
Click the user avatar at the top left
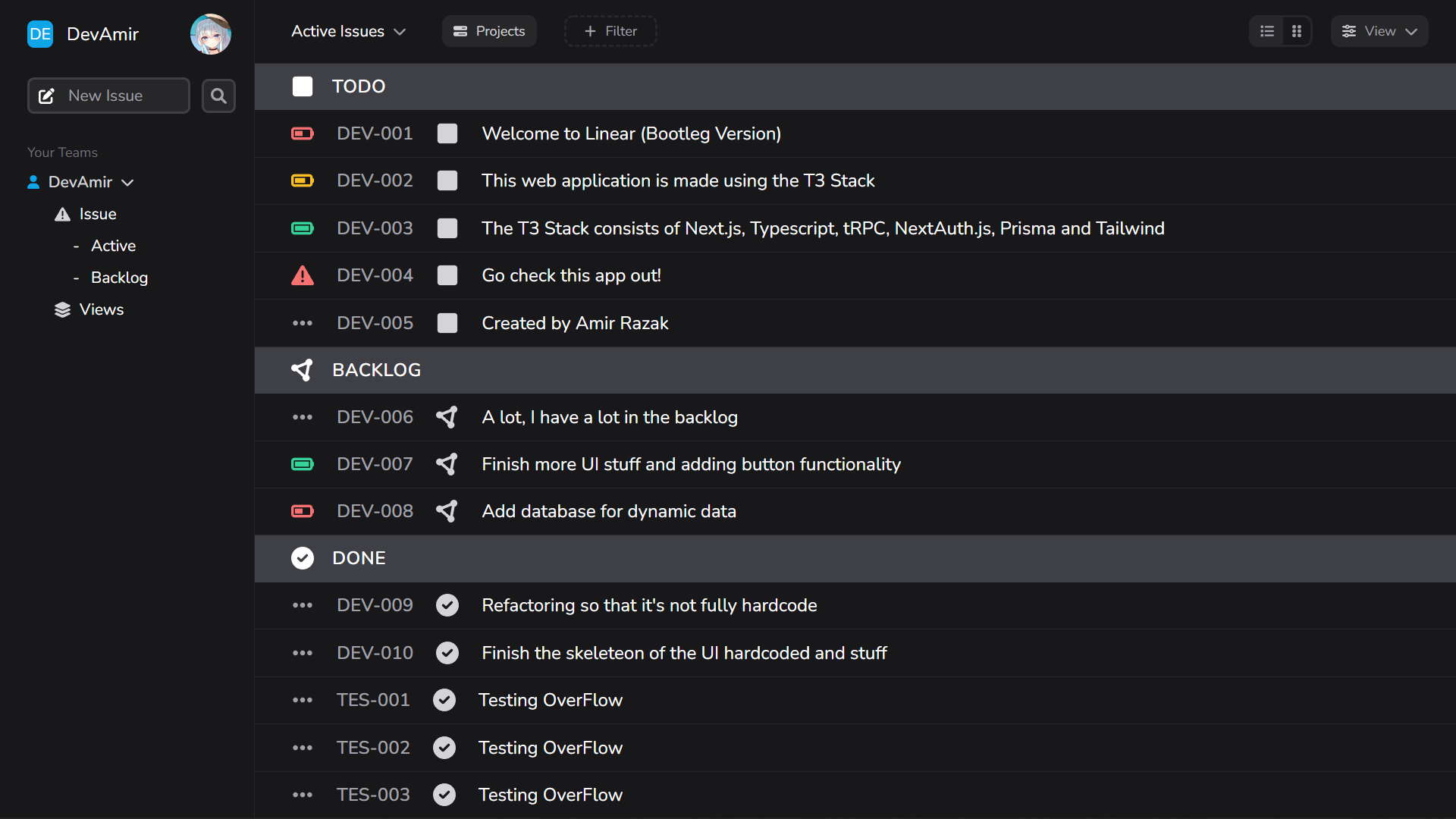(x=211, y=33)
